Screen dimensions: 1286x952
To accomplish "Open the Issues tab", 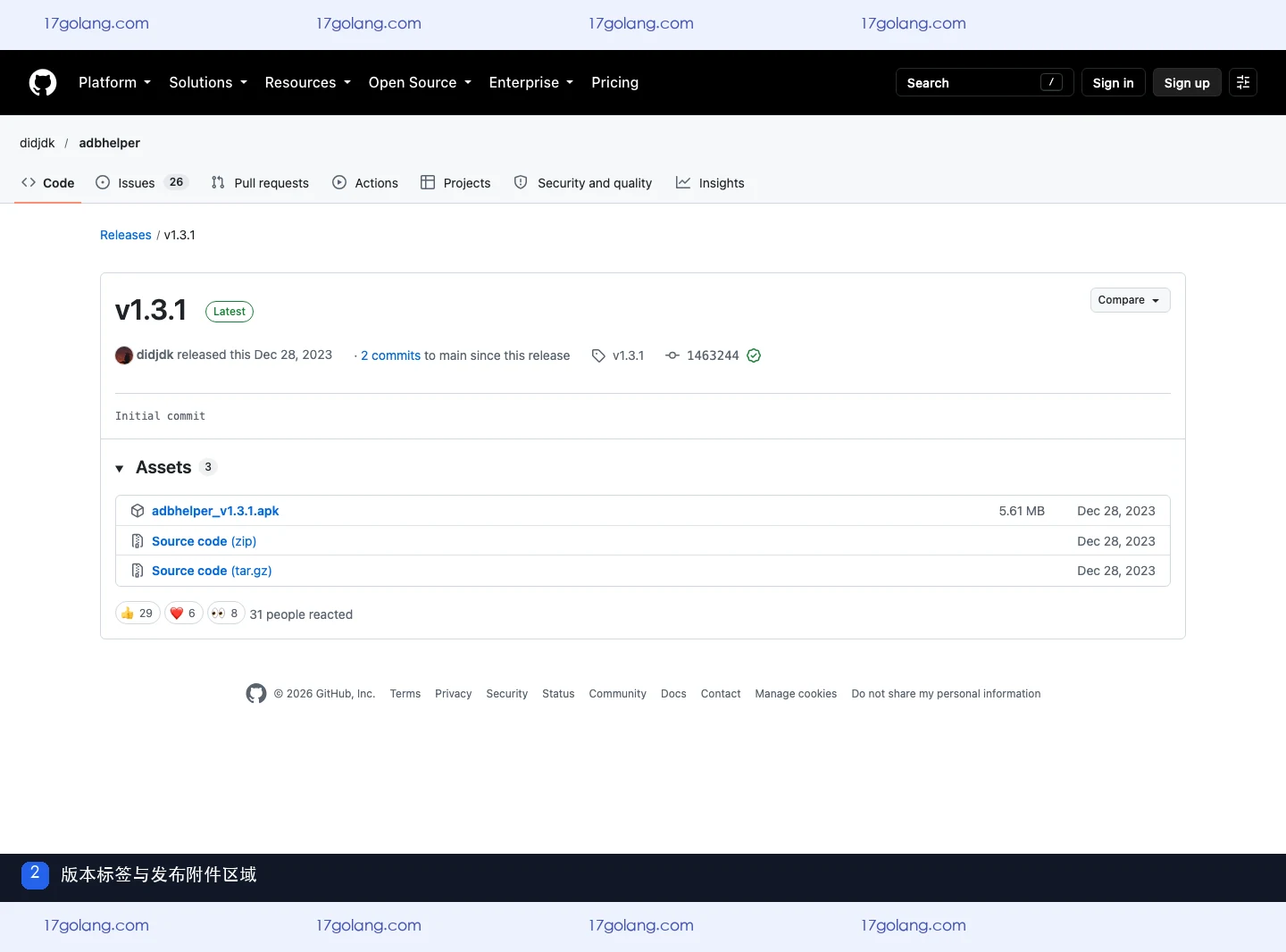I will 141,182.
